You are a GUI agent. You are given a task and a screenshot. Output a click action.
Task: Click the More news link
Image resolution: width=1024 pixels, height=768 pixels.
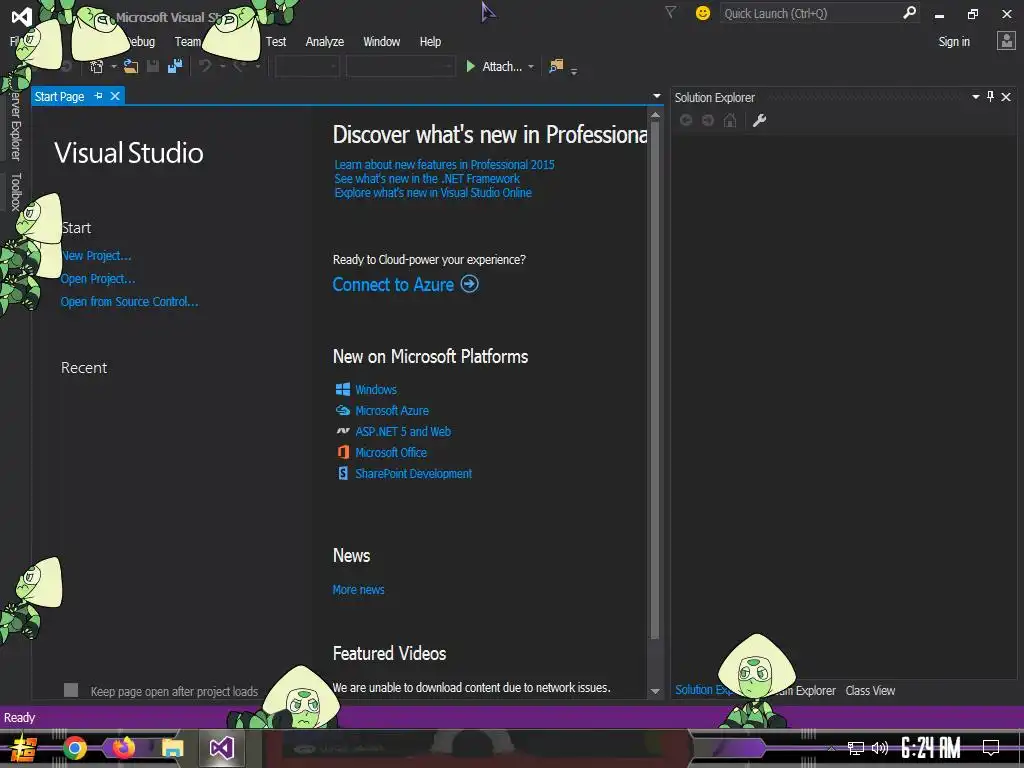[359, 590]
